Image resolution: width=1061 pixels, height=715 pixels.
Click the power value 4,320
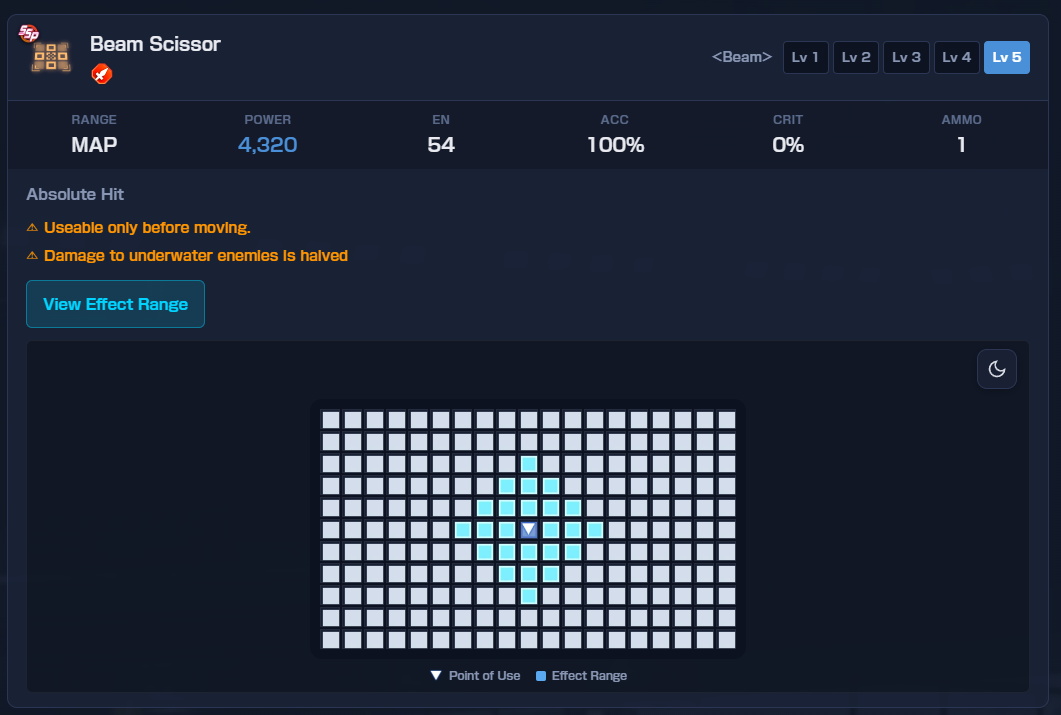267,145
